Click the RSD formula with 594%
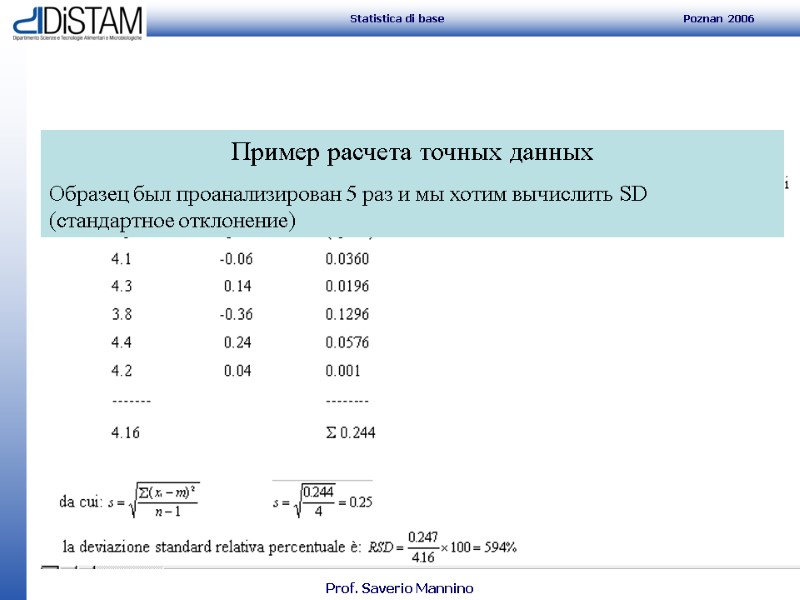800x600 pixels. click(442, 548)
